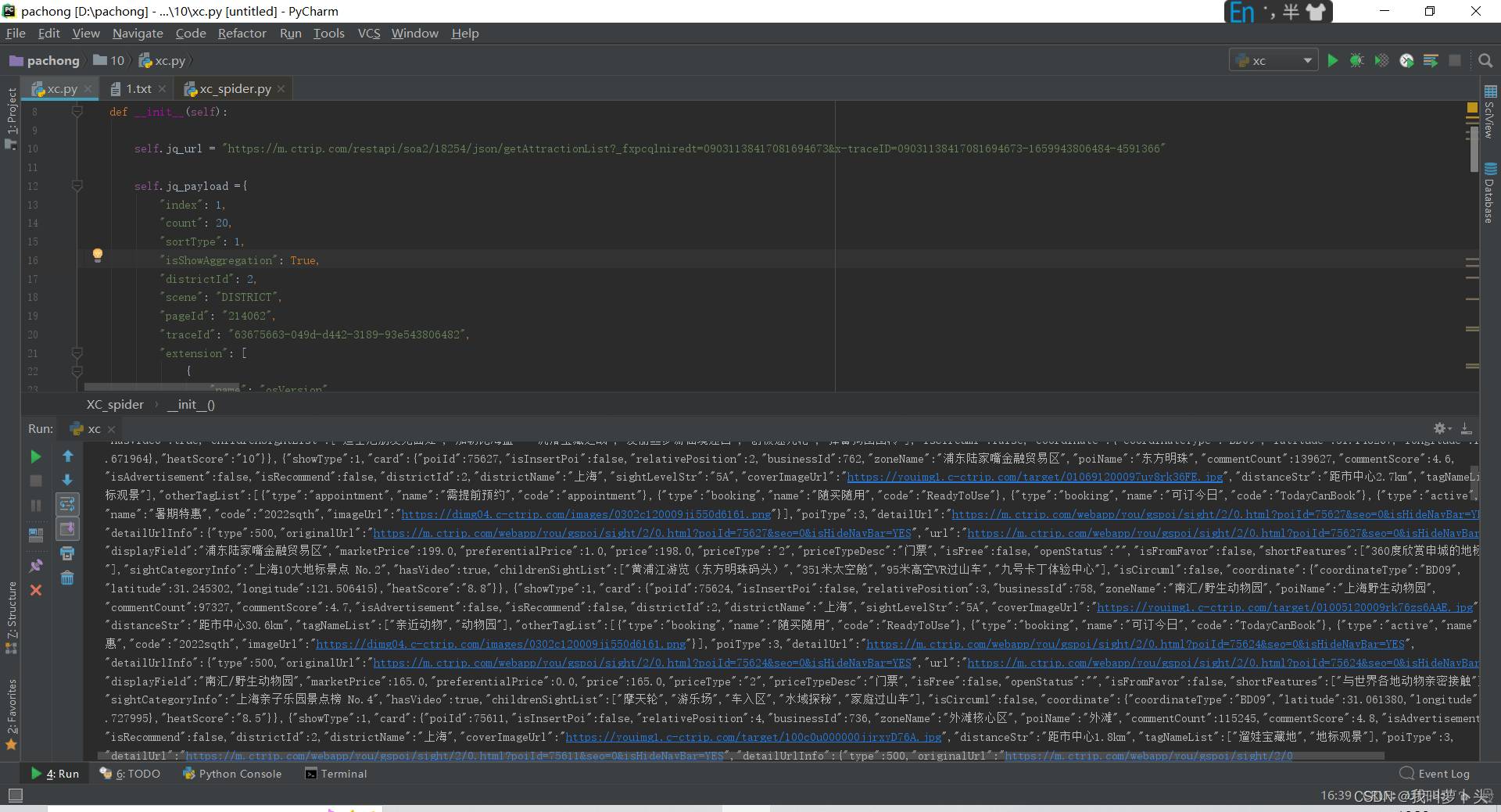Close the run output with red X icon

(x=35, y=590)
